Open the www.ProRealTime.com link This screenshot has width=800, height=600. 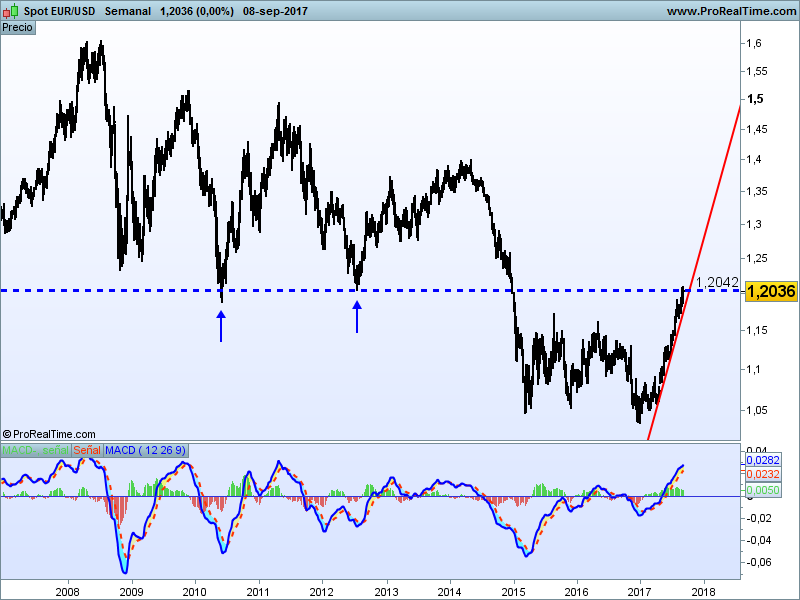coord(729,10)
